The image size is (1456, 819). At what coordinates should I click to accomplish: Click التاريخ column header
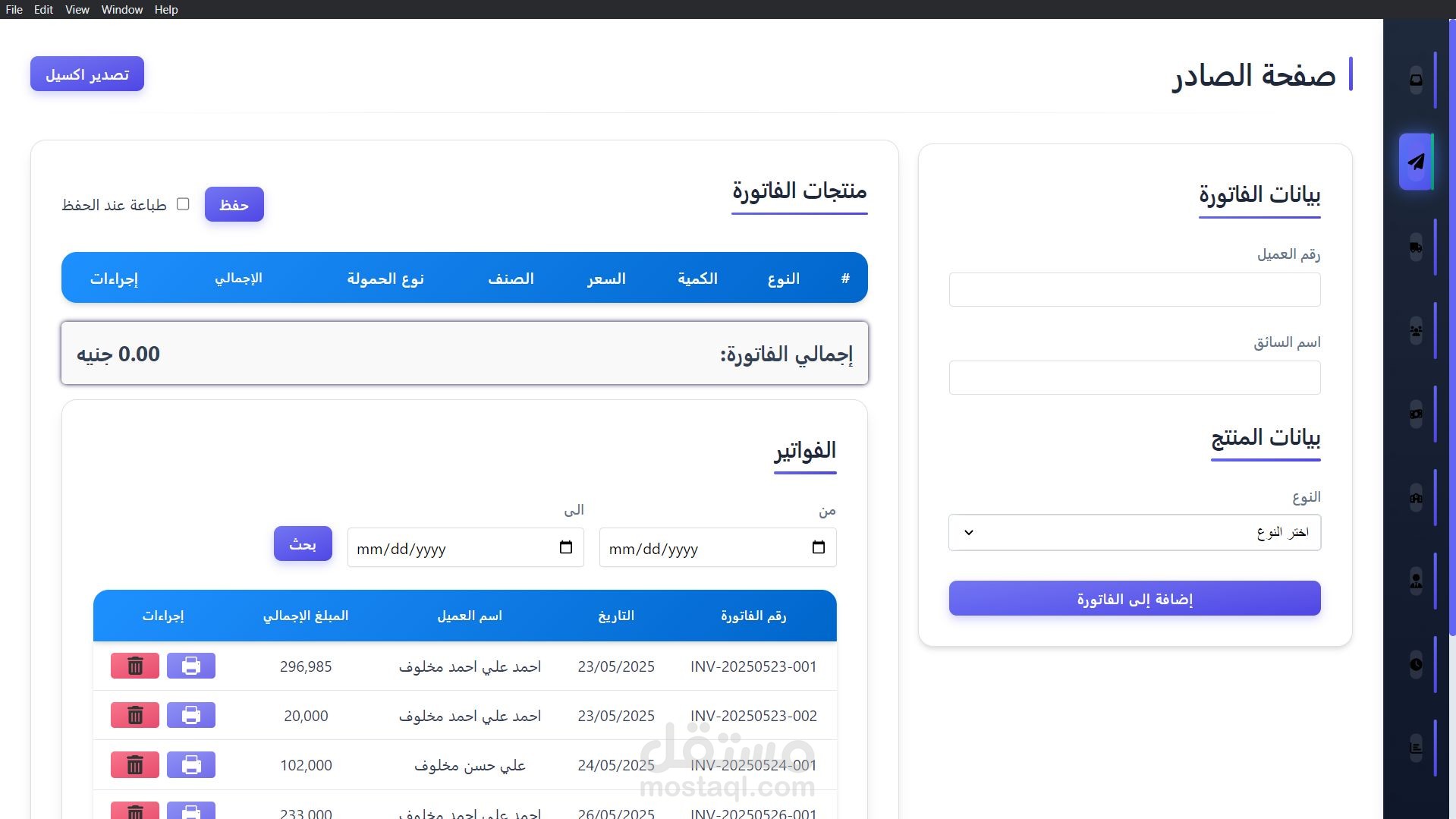tap(616, 616)
